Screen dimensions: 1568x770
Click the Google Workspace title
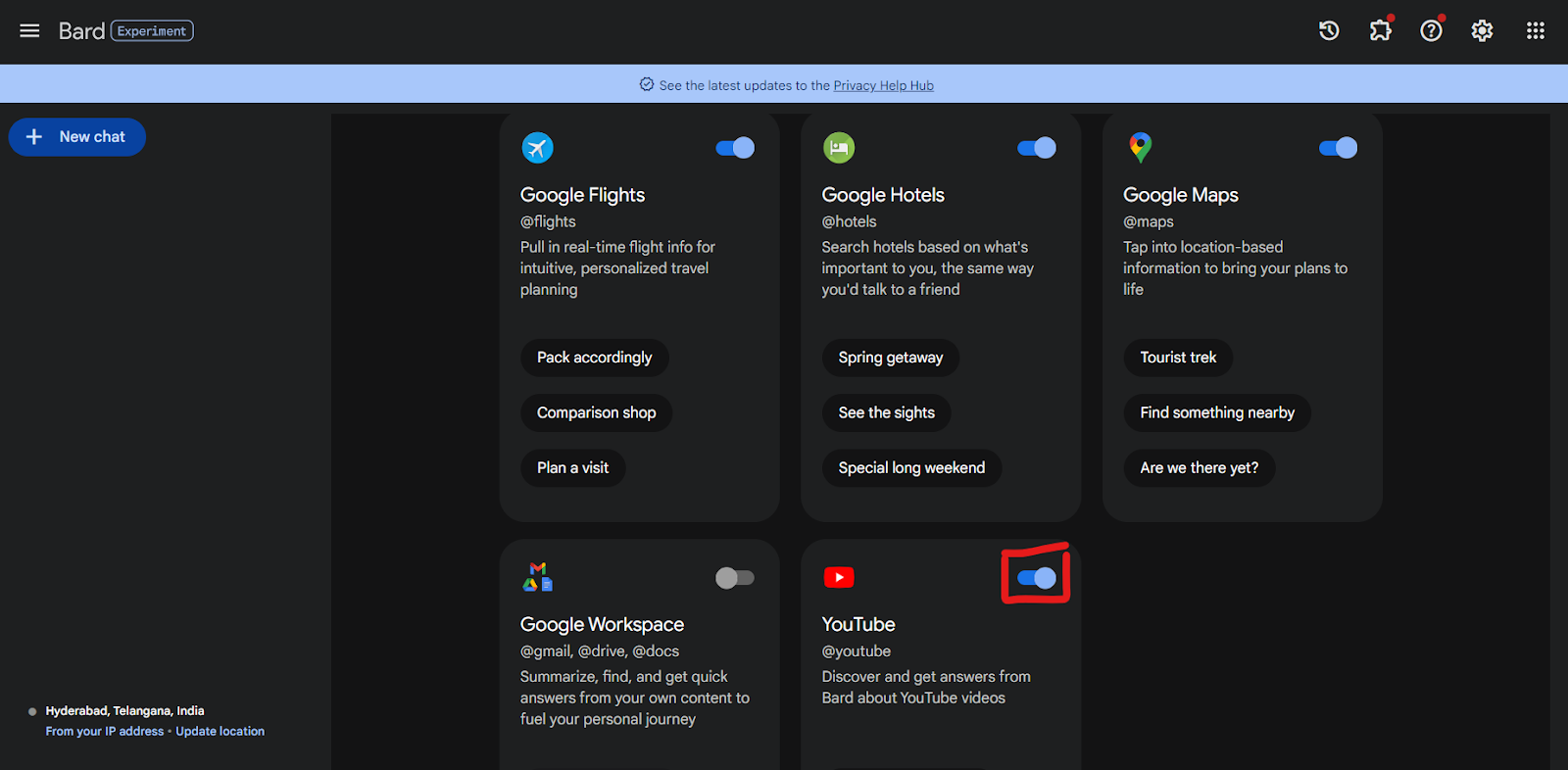[602, 624]
